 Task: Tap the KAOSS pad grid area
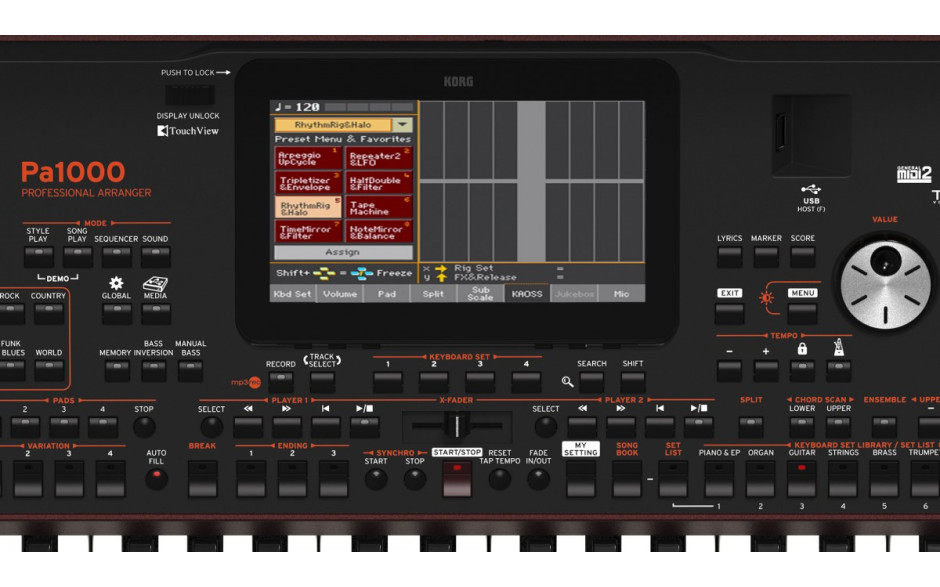(x=532, y=181)
